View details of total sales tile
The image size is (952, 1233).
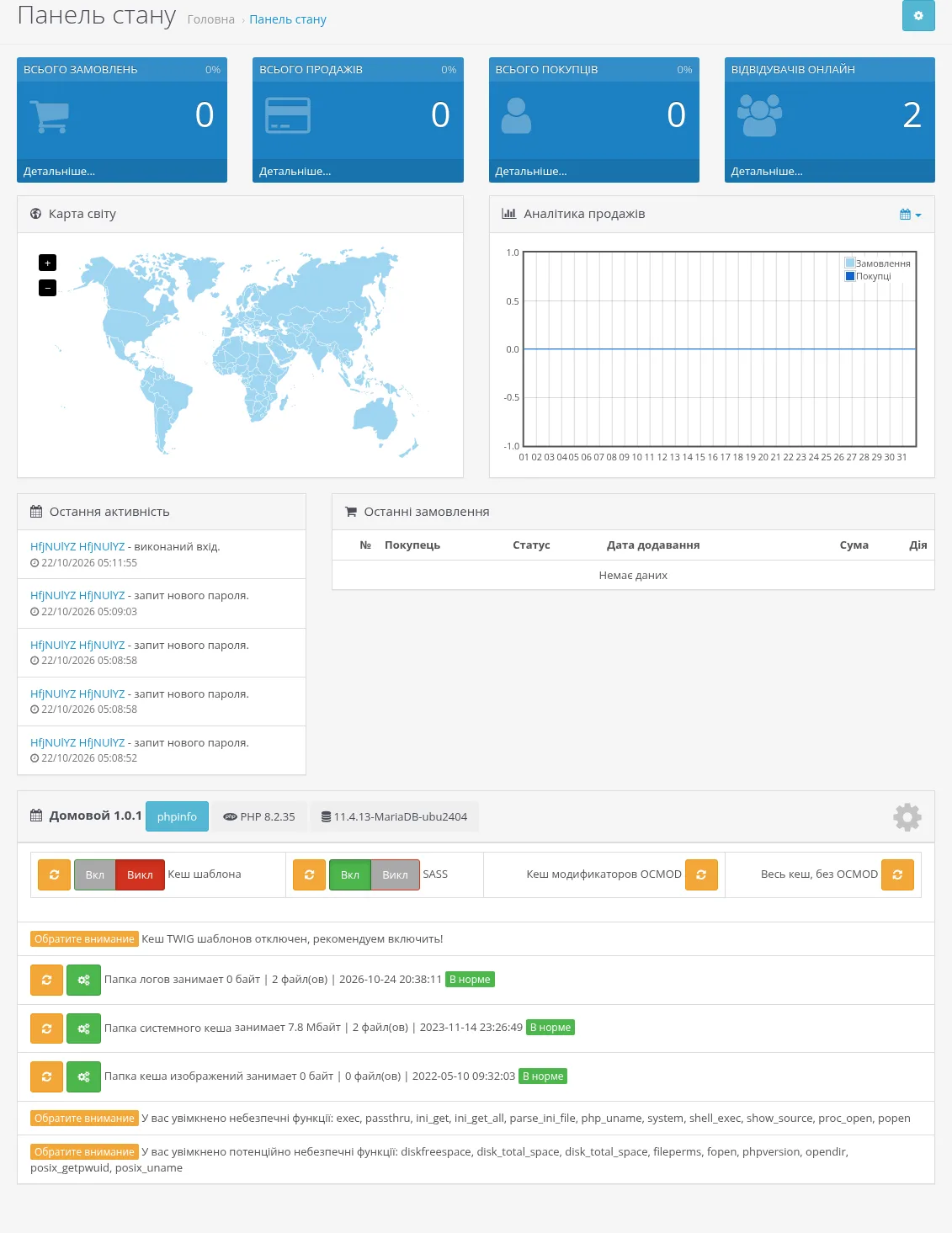(295, 171)
